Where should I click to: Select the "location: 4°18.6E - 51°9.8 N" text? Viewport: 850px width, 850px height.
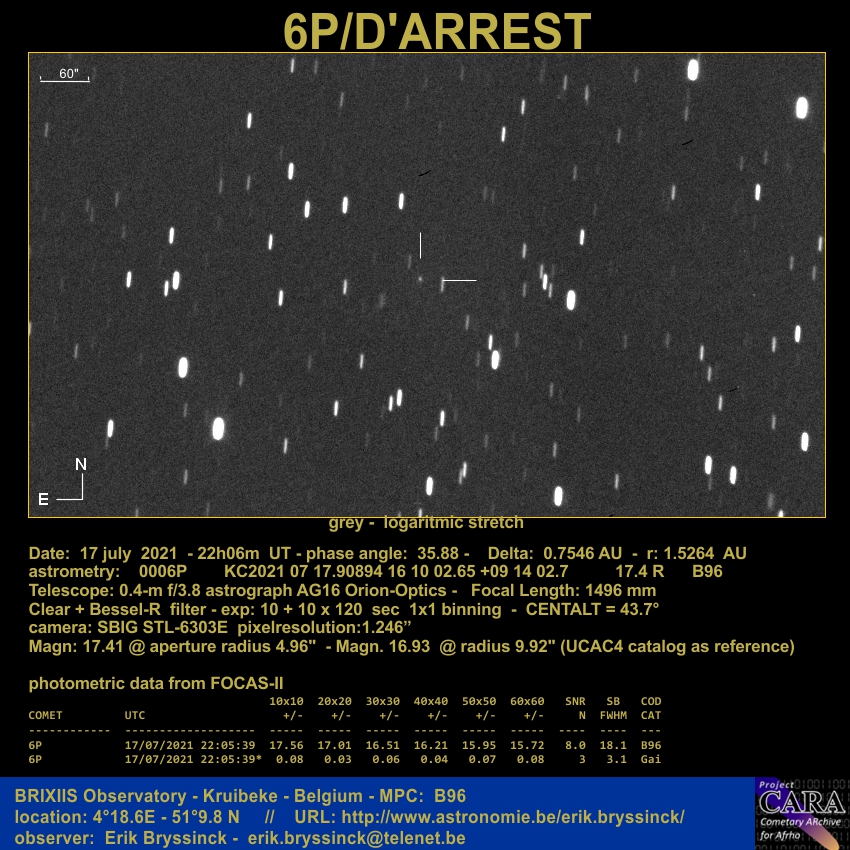pos(127,817)
